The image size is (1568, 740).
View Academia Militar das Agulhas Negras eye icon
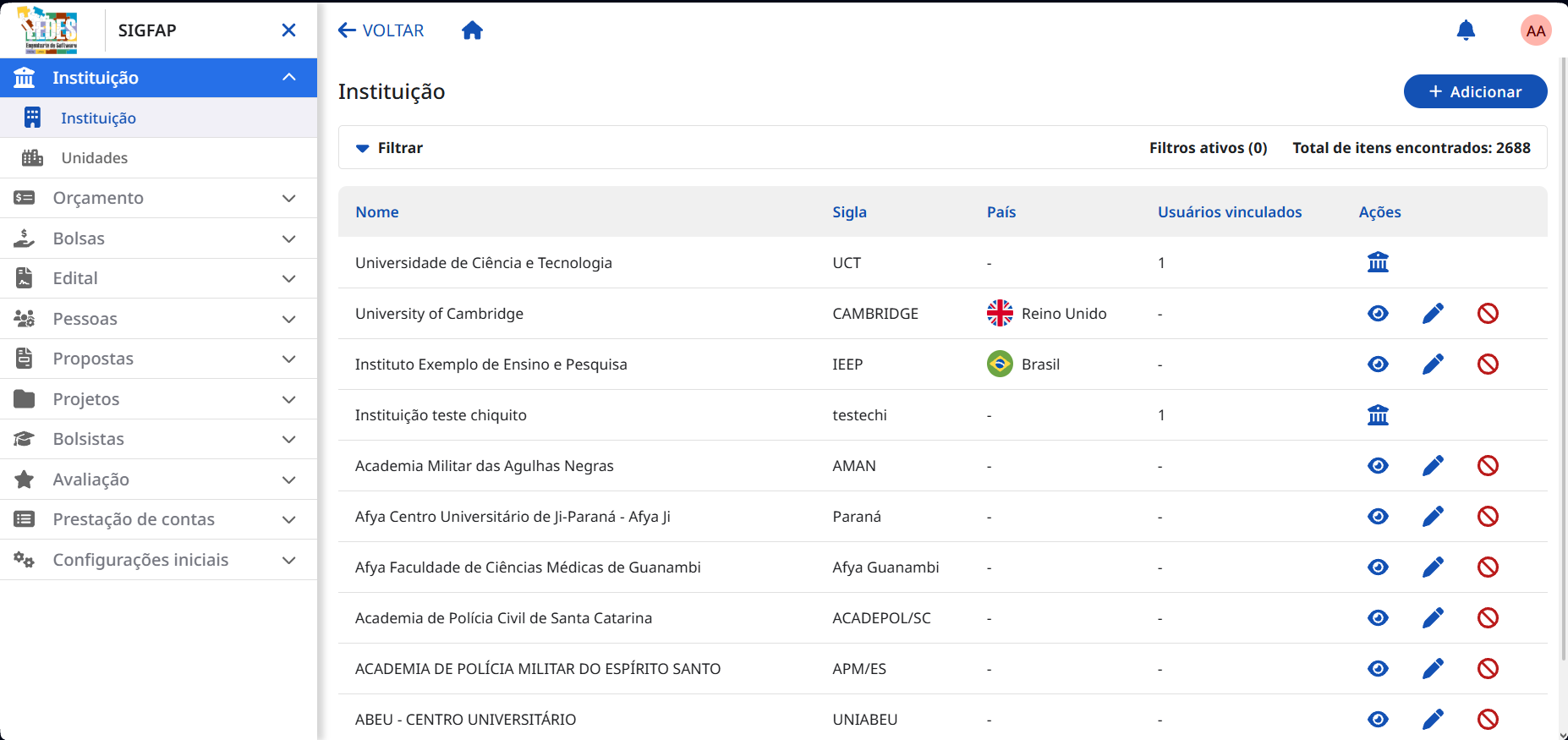(1378, 465)
